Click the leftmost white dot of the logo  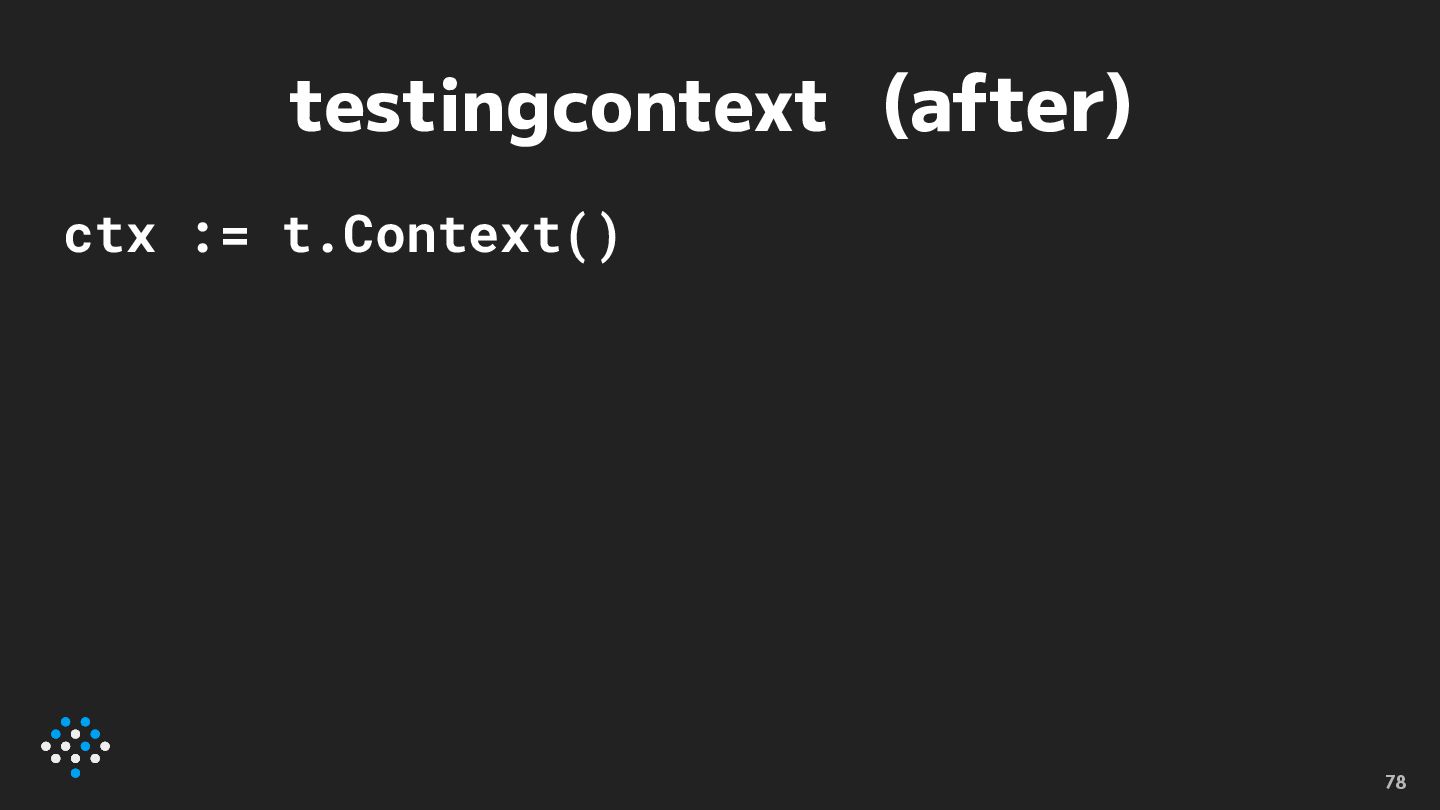46,746
